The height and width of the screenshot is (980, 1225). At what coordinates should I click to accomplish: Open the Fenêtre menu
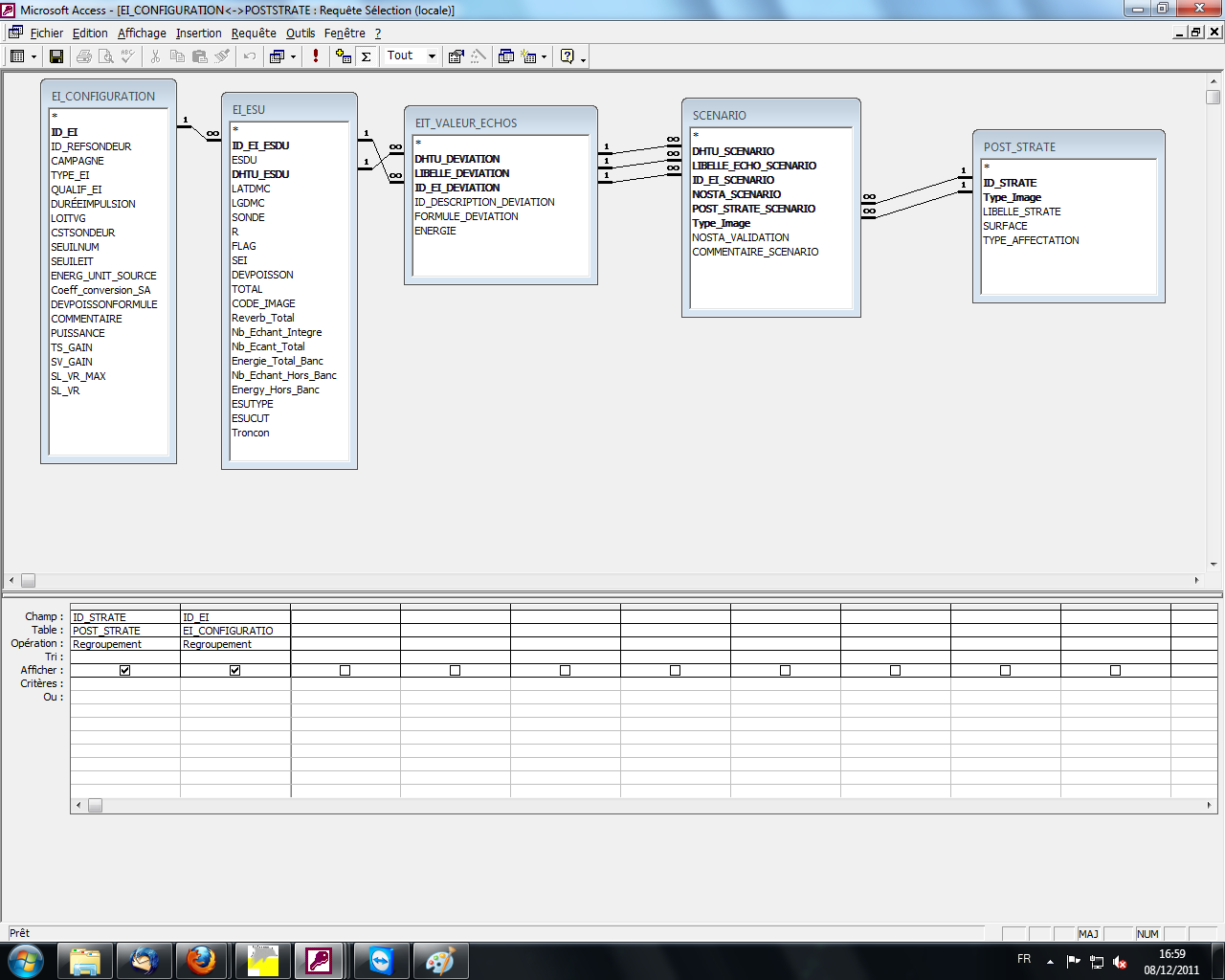(x=345, y=33)
